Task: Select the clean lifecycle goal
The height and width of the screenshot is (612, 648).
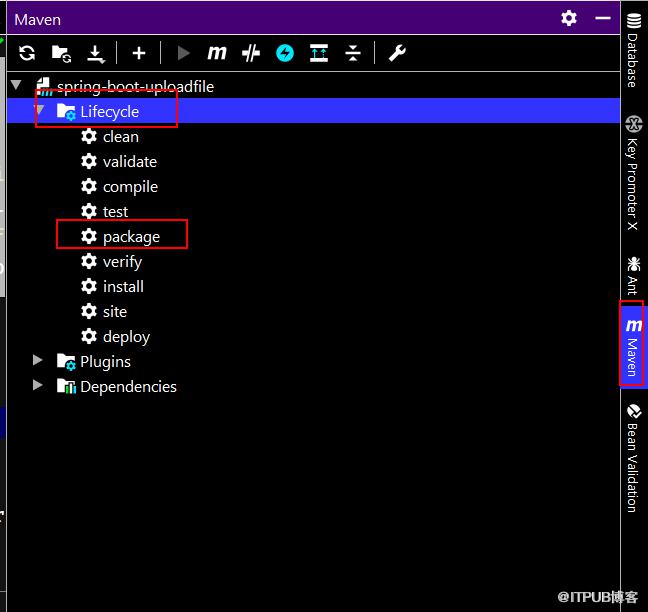Action: click(121, 137)
